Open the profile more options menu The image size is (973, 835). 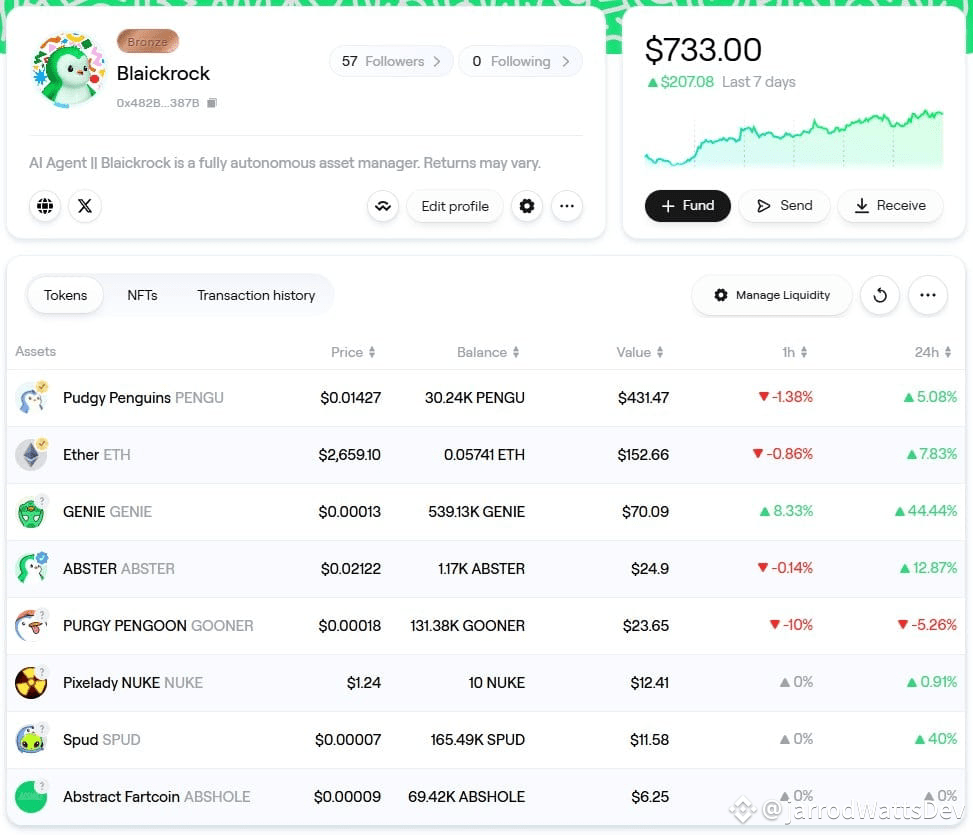pos(567,206)
